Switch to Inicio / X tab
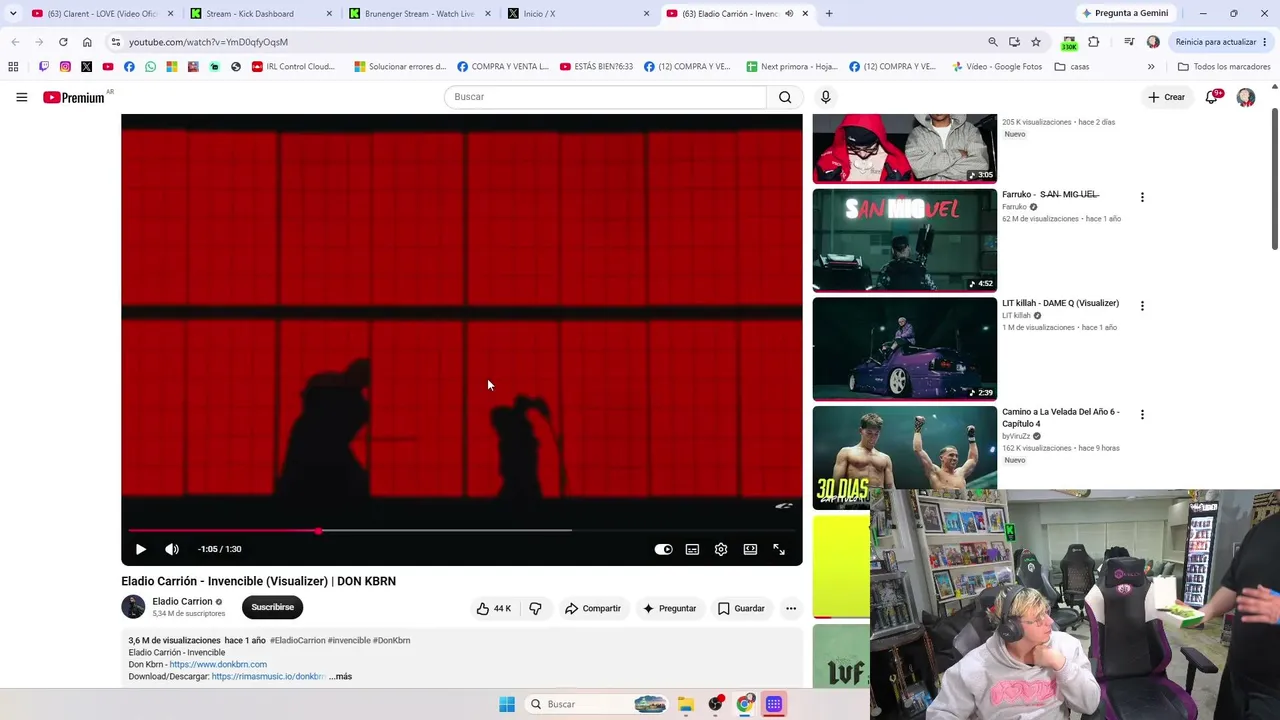Image resolution: width=1280 pixels, height=720 pixels. click(x=578, y=14)
